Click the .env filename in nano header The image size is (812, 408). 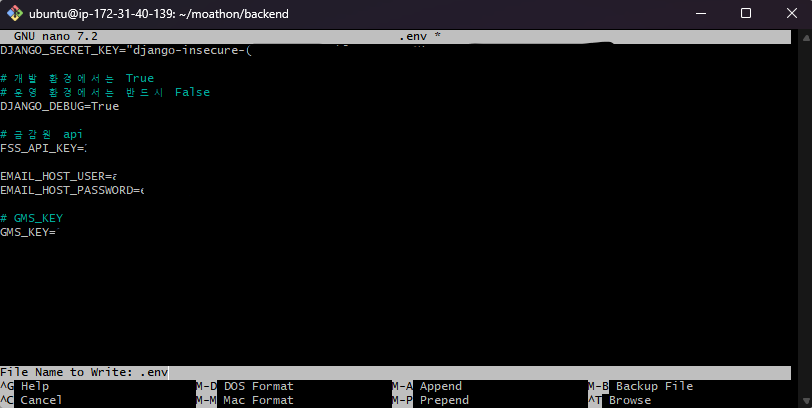414,36
